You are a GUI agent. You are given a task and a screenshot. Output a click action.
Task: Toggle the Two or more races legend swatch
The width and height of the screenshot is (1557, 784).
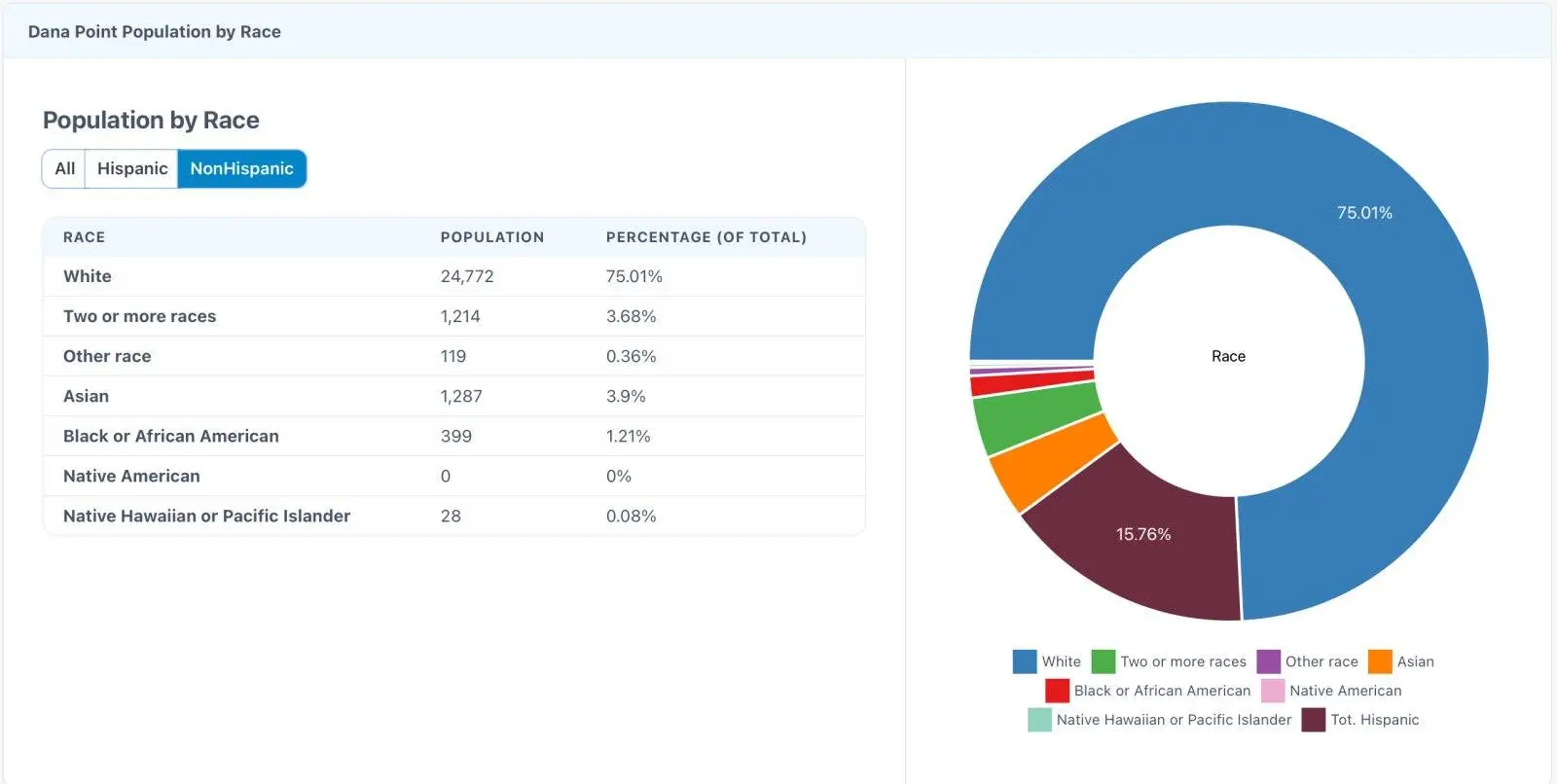pyautogui.click(x=1103, y=661)
